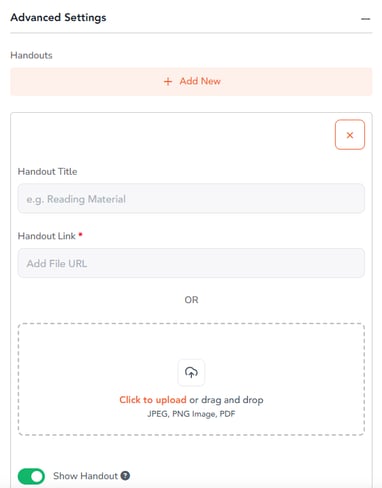The width and height of the screenshot is (382, 488).
Task: Toggle the Show Handout switch off
Action: pos(31,476)
